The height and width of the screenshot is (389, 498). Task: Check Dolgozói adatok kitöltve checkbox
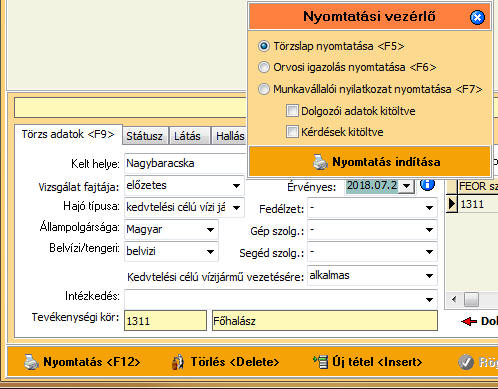click(292, 110)
